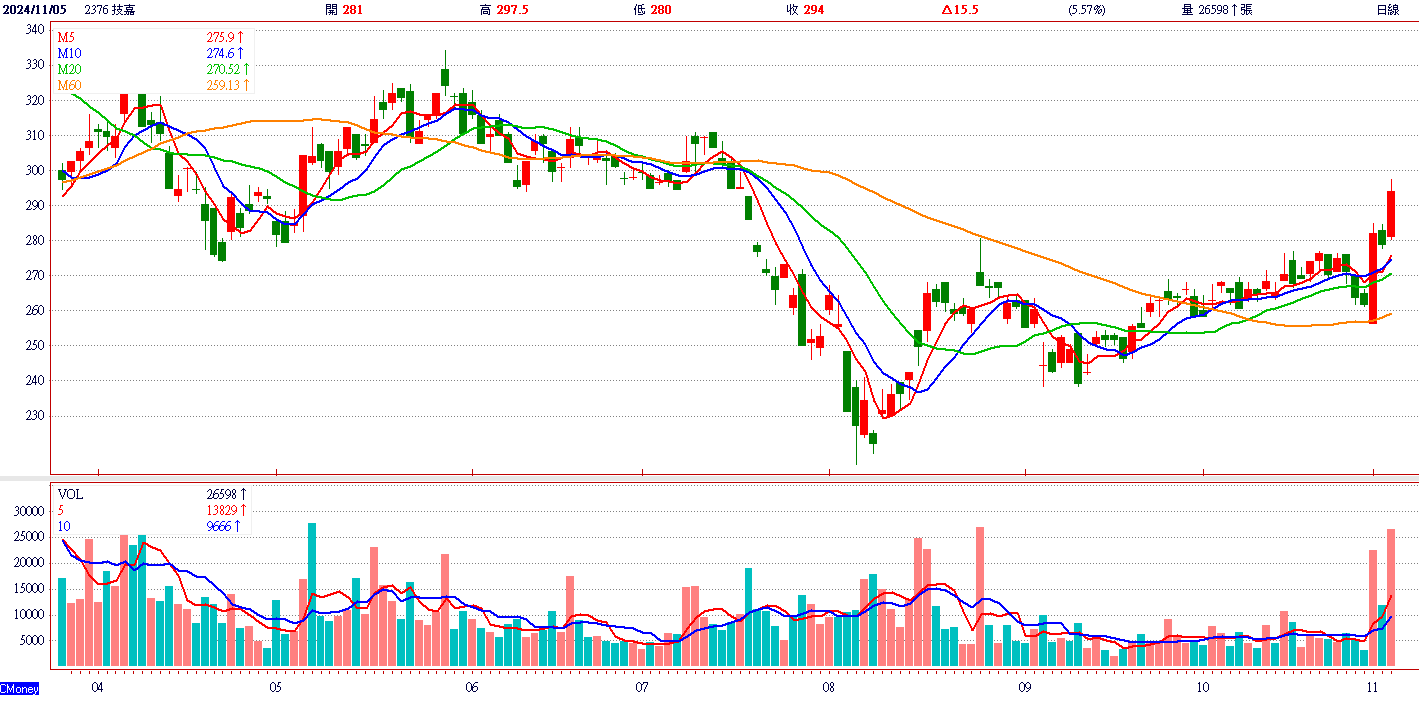1419x705 pixels.
Task: Click the VOL label in volume panel
Action: pos(70,494)
